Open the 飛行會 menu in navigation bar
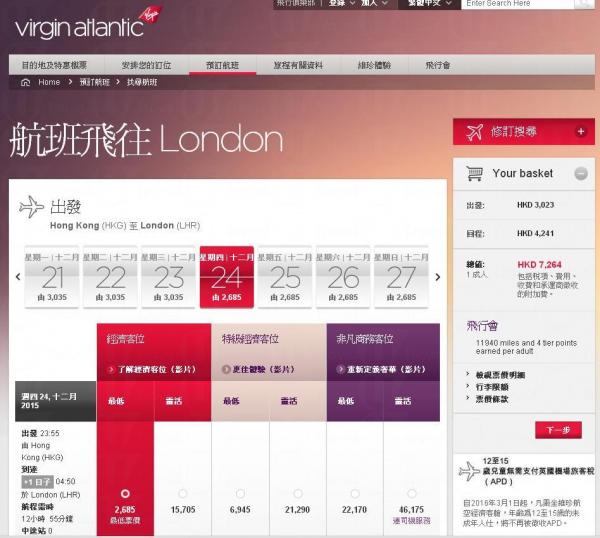This screenshot has width=600, height=538. (x=438, y=65)
